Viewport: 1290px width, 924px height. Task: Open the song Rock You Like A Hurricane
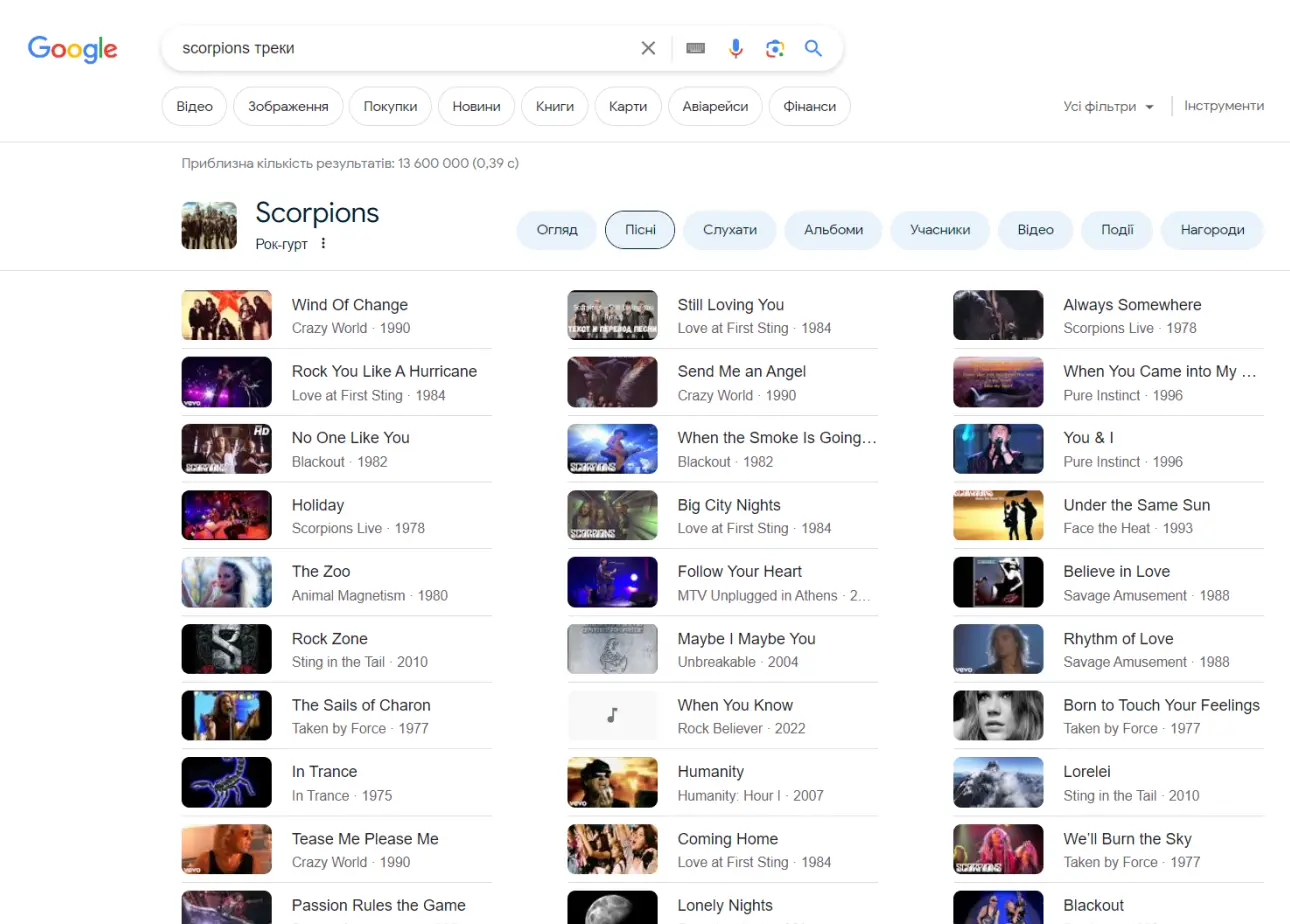point(337,382)
